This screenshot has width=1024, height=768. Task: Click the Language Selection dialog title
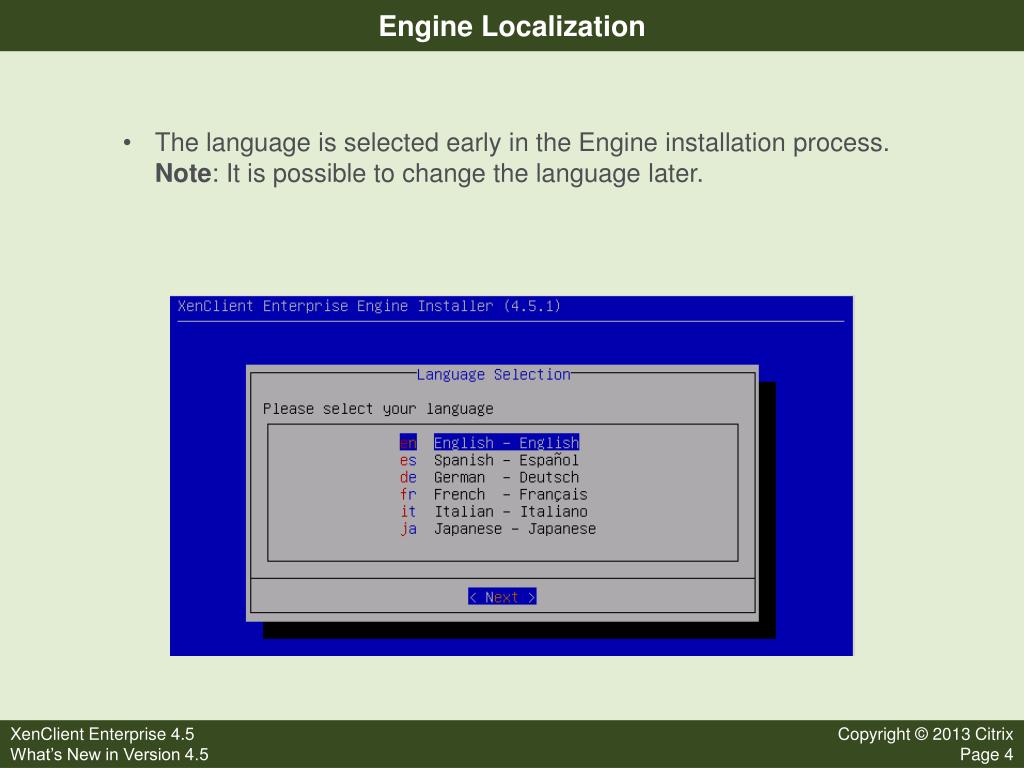pos(493,374)
